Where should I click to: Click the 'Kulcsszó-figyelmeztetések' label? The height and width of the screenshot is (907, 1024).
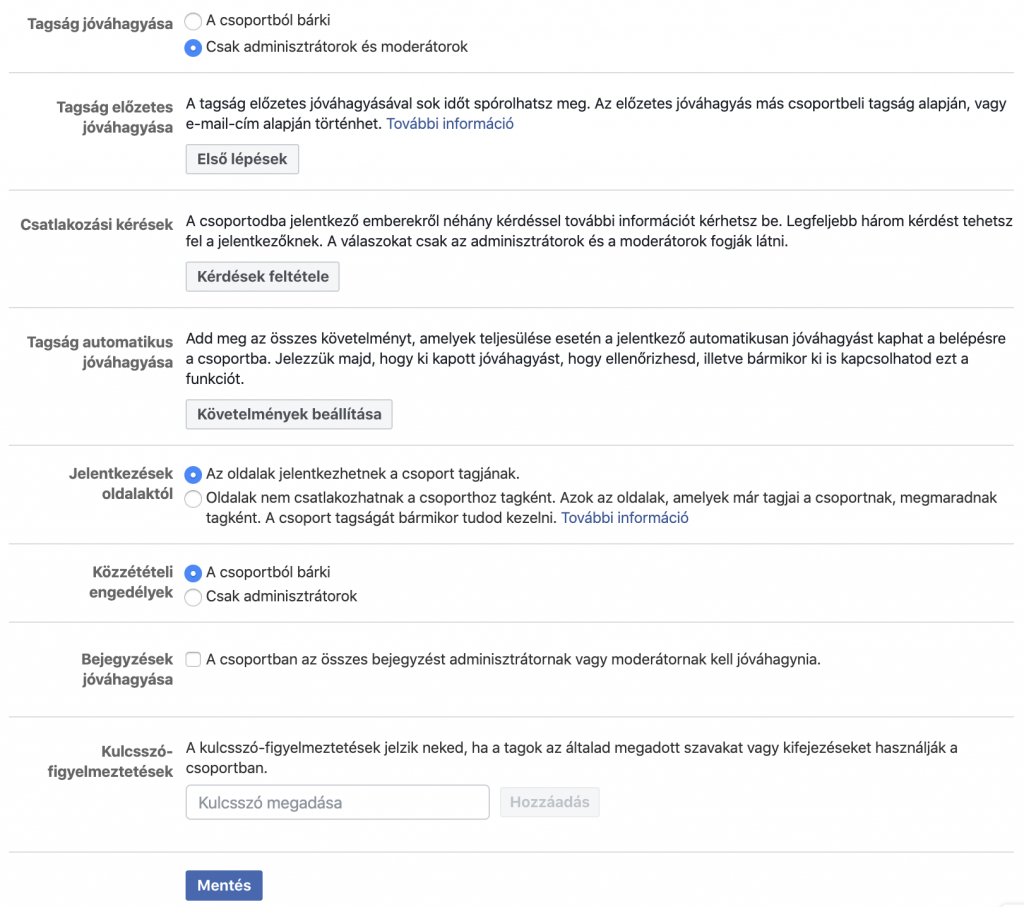coord(110,761)
